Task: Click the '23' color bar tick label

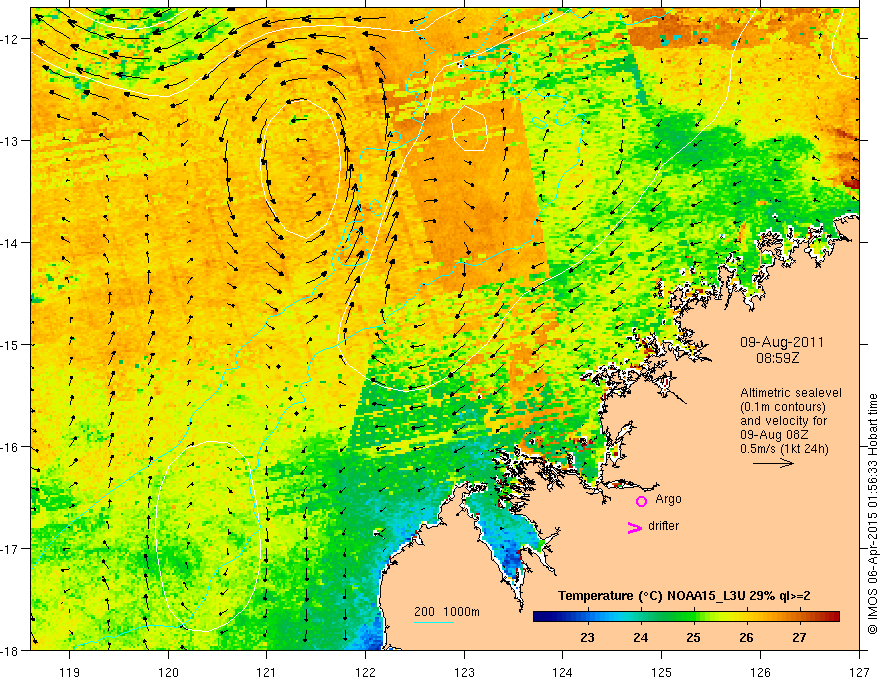Action: [x=587, y=638]
